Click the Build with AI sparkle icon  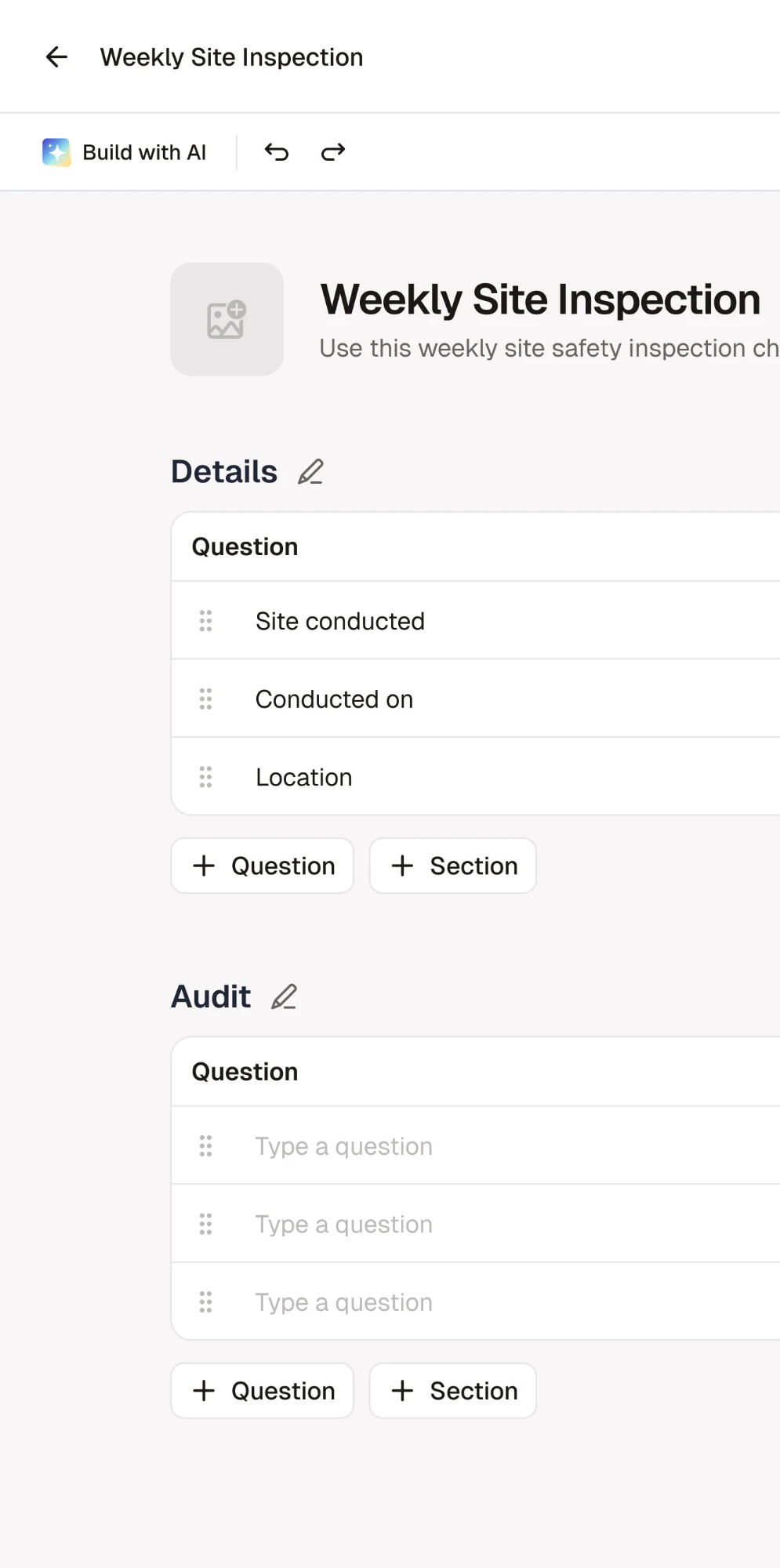pos(56,152)
